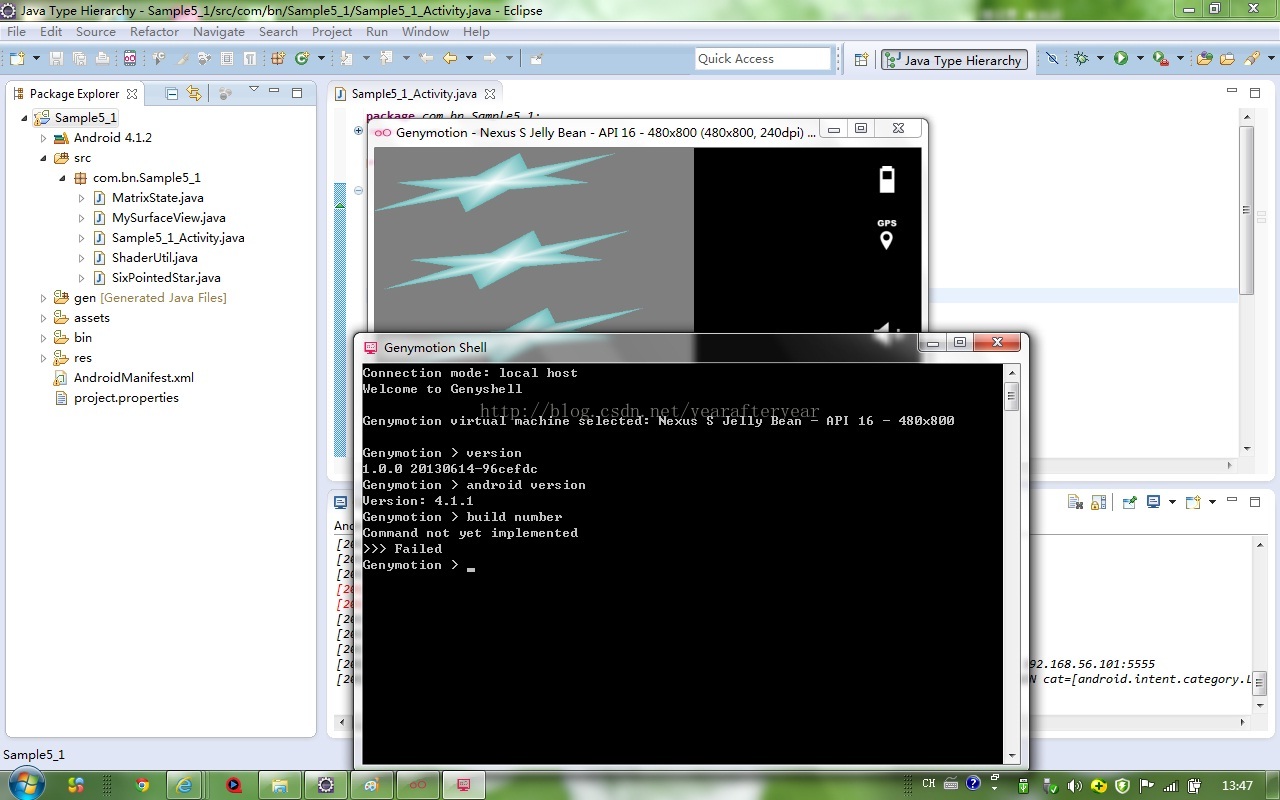Open the Window menu
Viewport: 1280px width, 800px height.
(425, 32)
